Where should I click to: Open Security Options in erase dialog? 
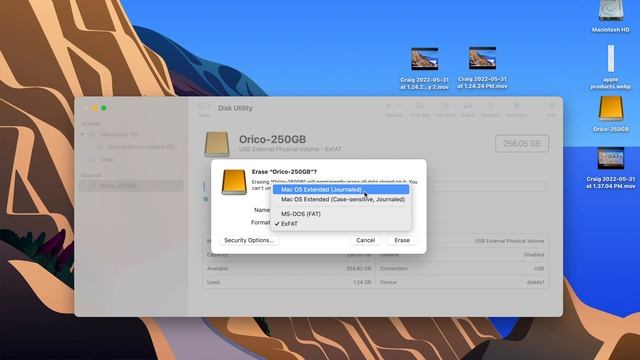tap(249, 240)
